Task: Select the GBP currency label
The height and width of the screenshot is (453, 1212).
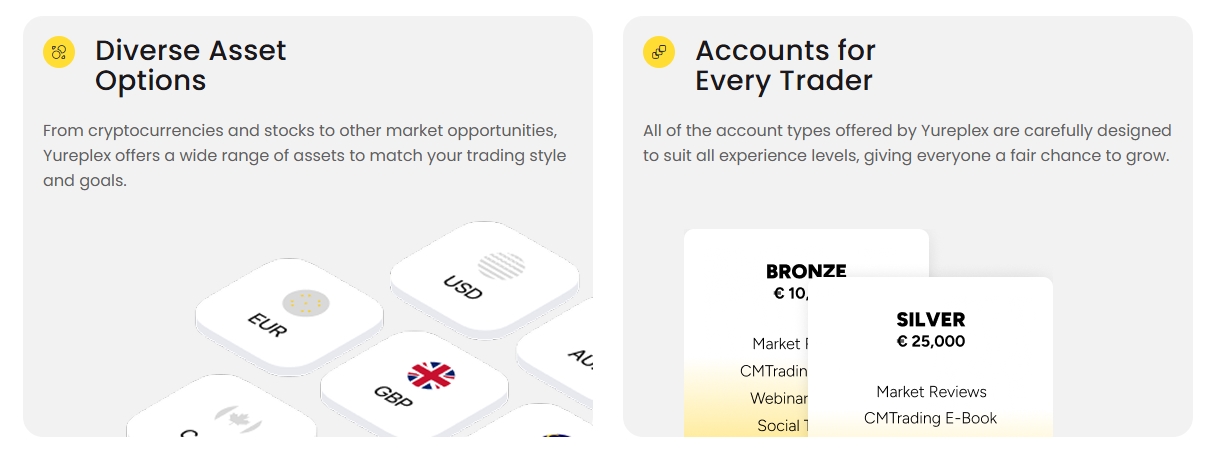Action: tap(393, 395)
